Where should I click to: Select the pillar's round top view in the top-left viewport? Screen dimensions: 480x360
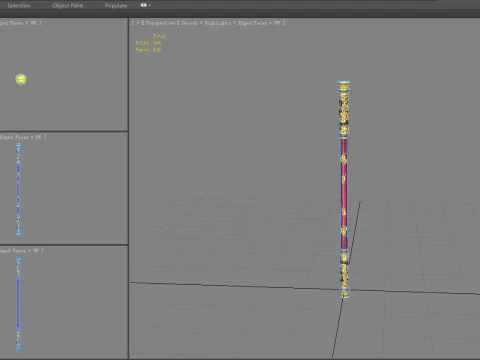point(21,79)
